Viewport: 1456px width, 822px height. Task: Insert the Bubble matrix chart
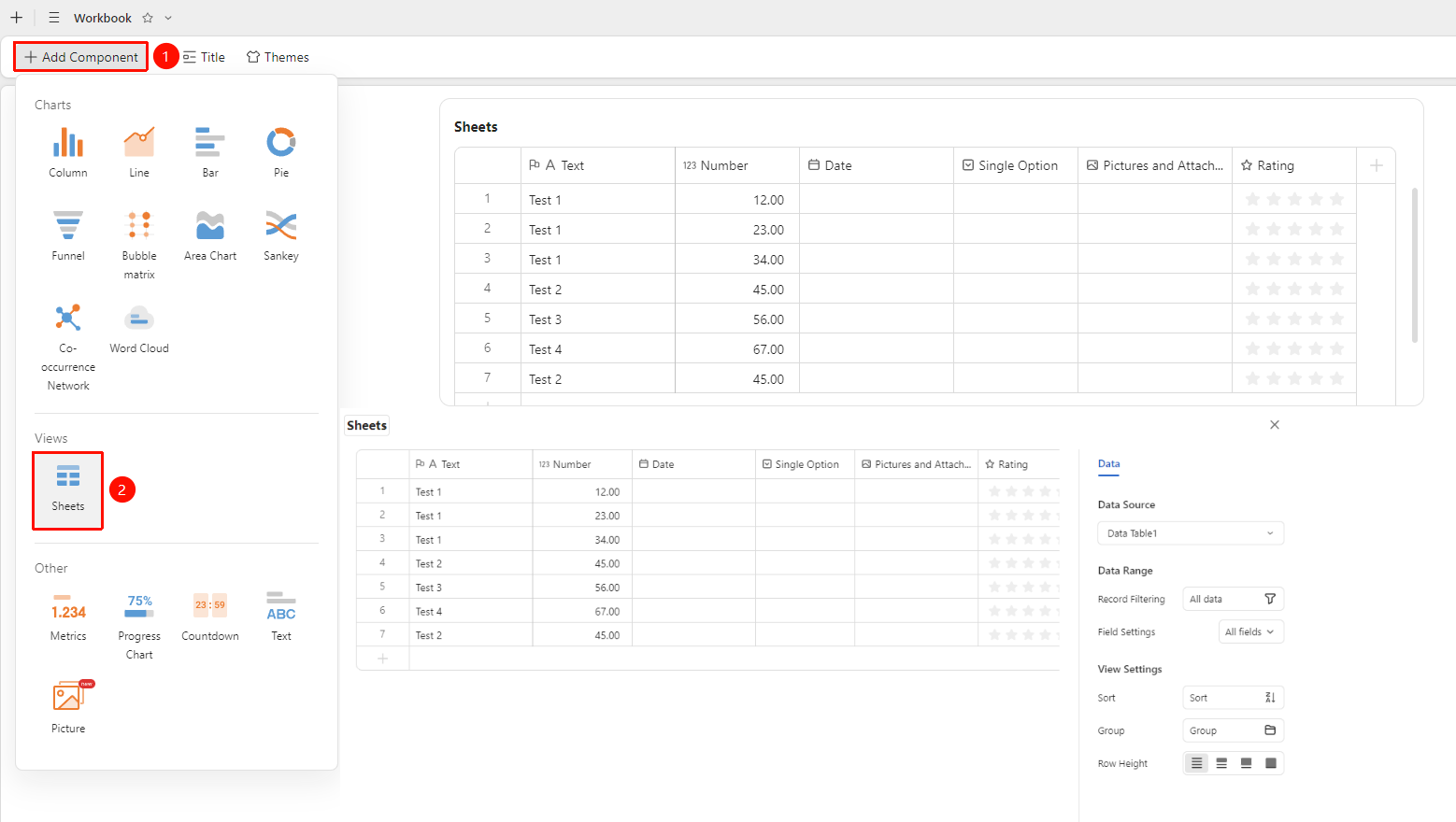coord(139,245)
